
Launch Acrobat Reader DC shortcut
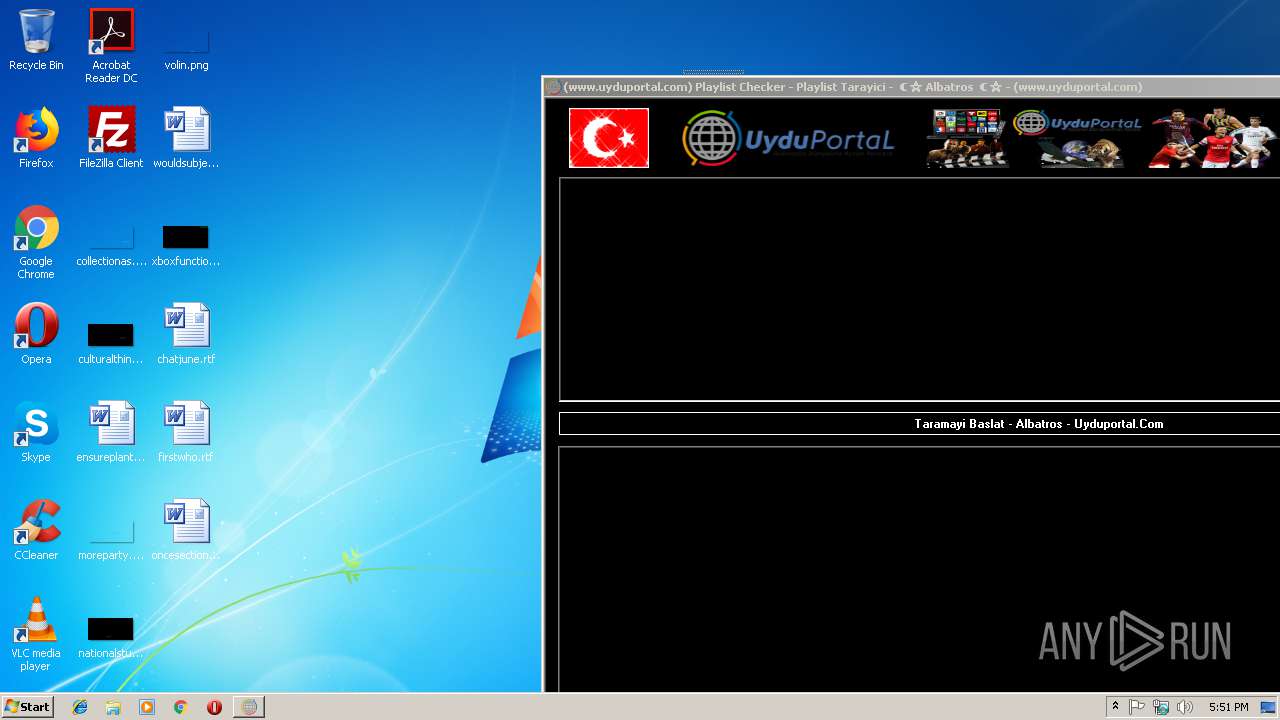[x=111, y=46]
